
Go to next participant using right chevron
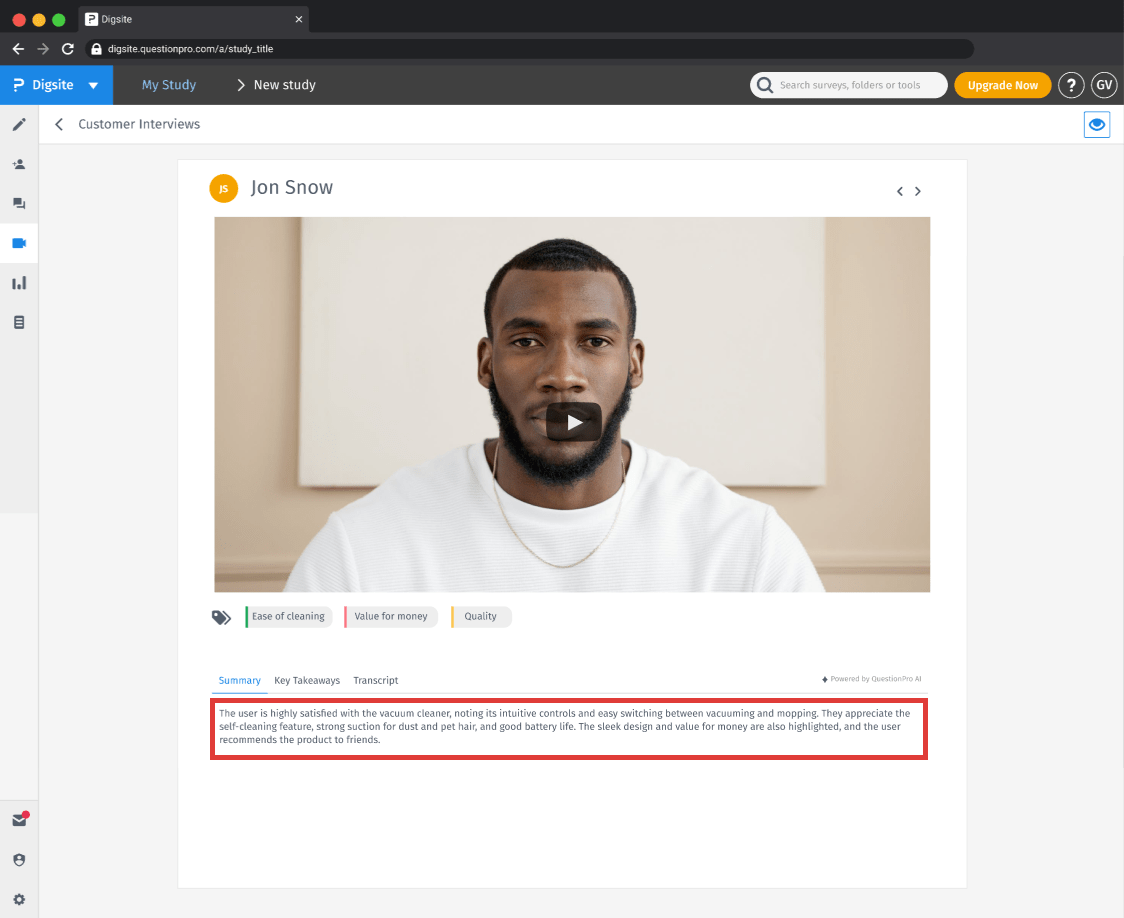click(x=918, y=190)
